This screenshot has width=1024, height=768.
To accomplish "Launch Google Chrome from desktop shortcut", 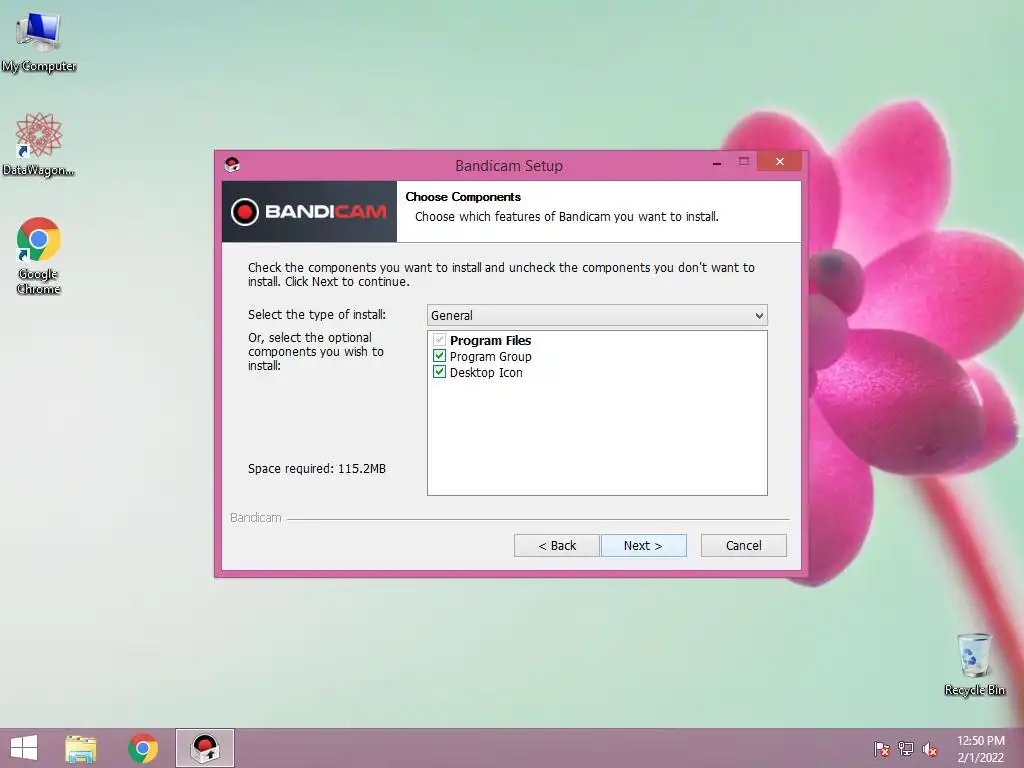I will [x=39, y=255].
